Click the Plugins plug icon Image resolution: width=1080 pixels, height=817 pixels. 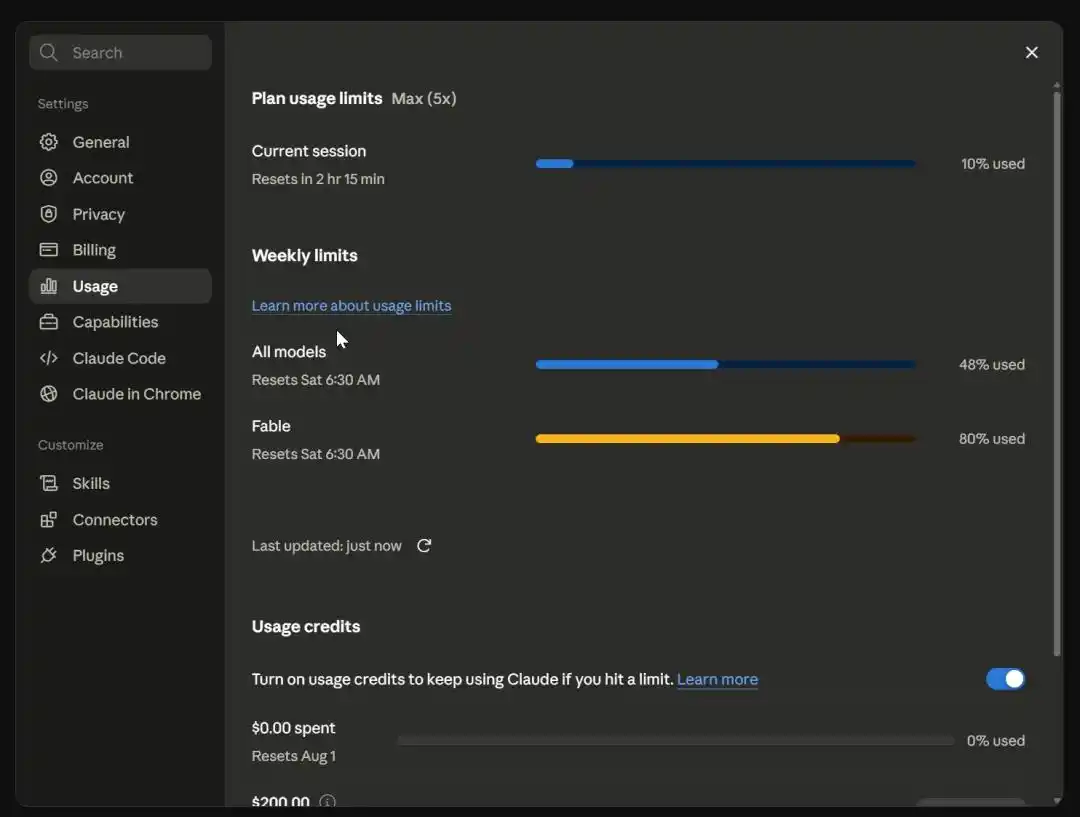49,555
